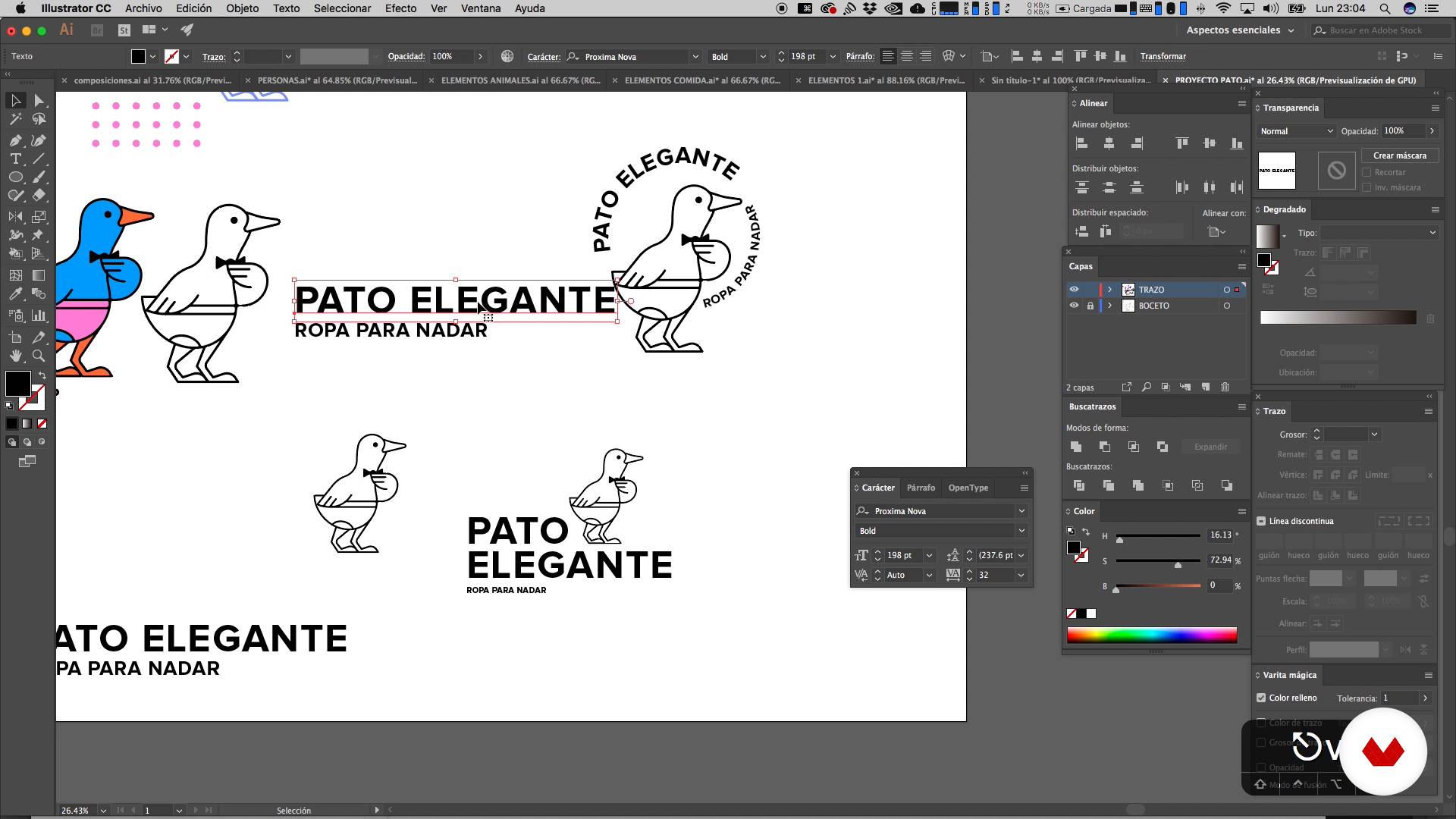Hide the BOCETO layer via eye icon

[x=1074, y=306]
